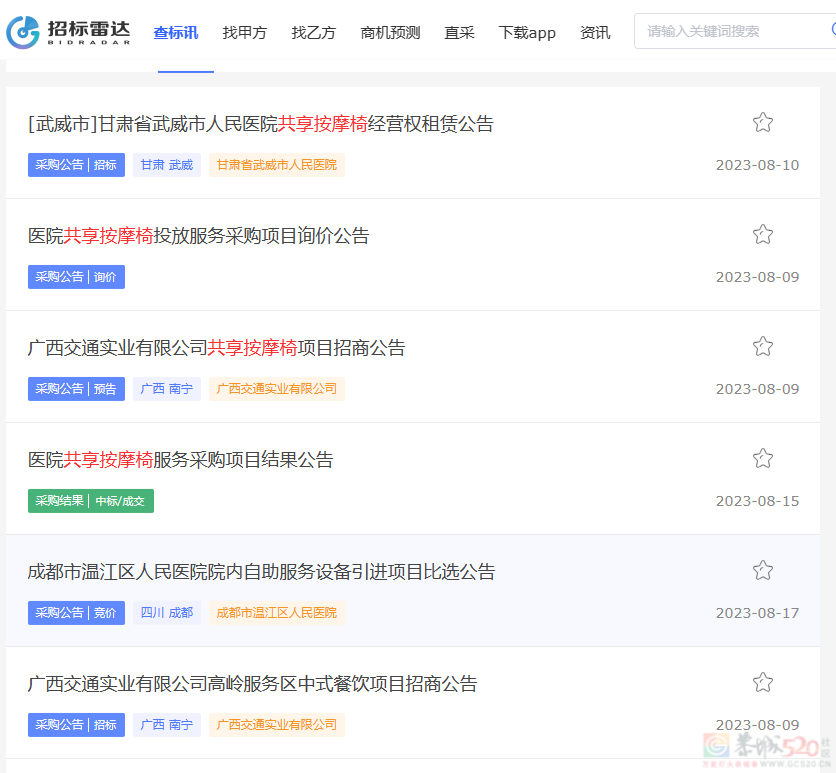This screenshot has width=836, height=773.
Task: Open the 资讯 navigation item
Action: coord(595,33)
